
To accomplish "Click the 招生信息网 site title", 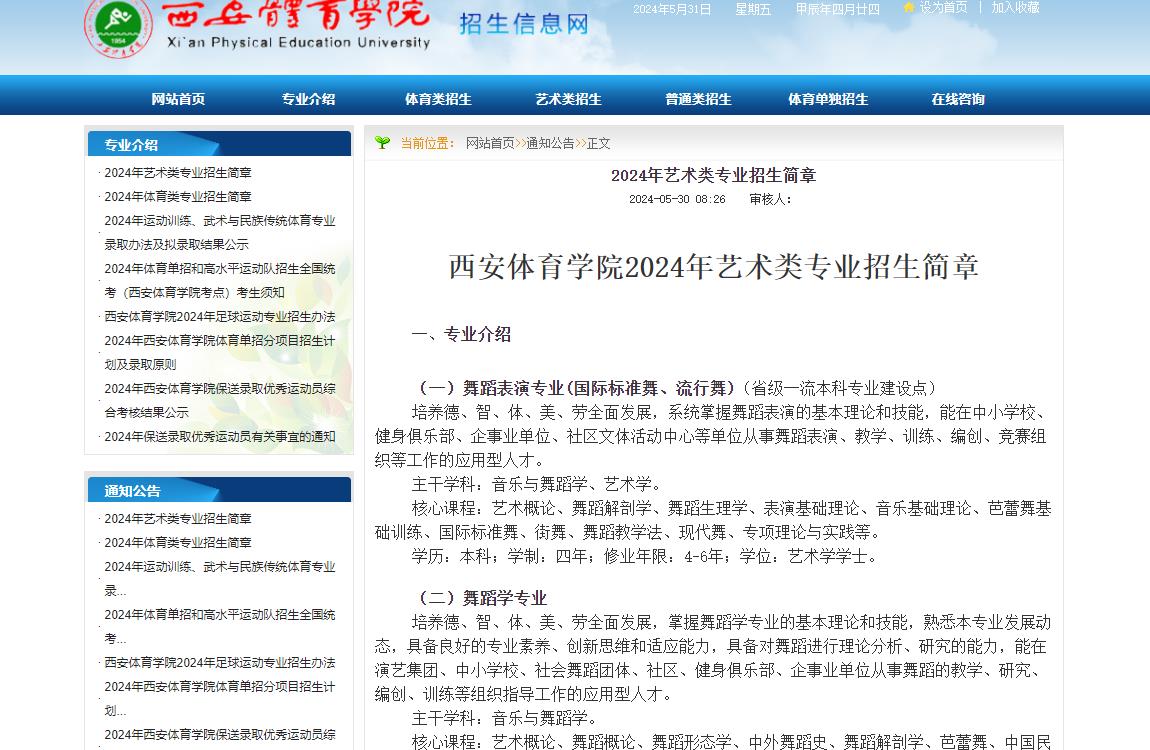I will tap(524, 24).
